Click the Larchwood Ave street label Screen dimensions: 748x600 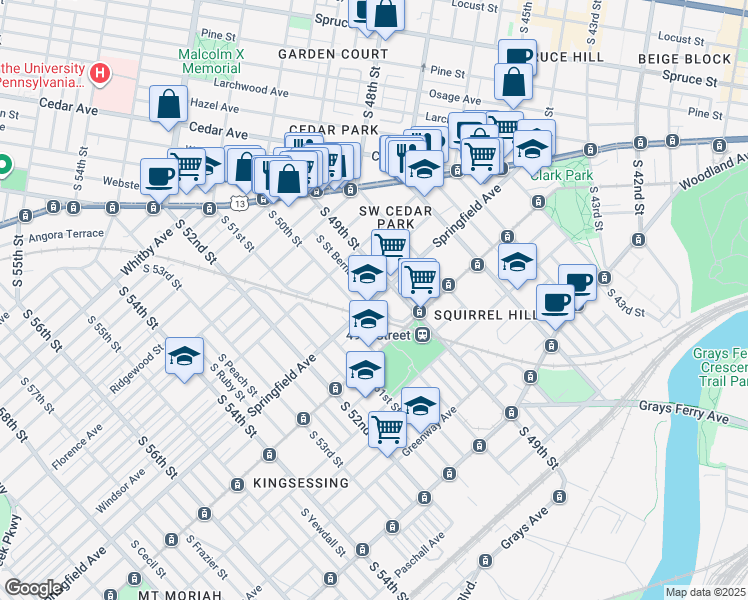coord(251,88)
